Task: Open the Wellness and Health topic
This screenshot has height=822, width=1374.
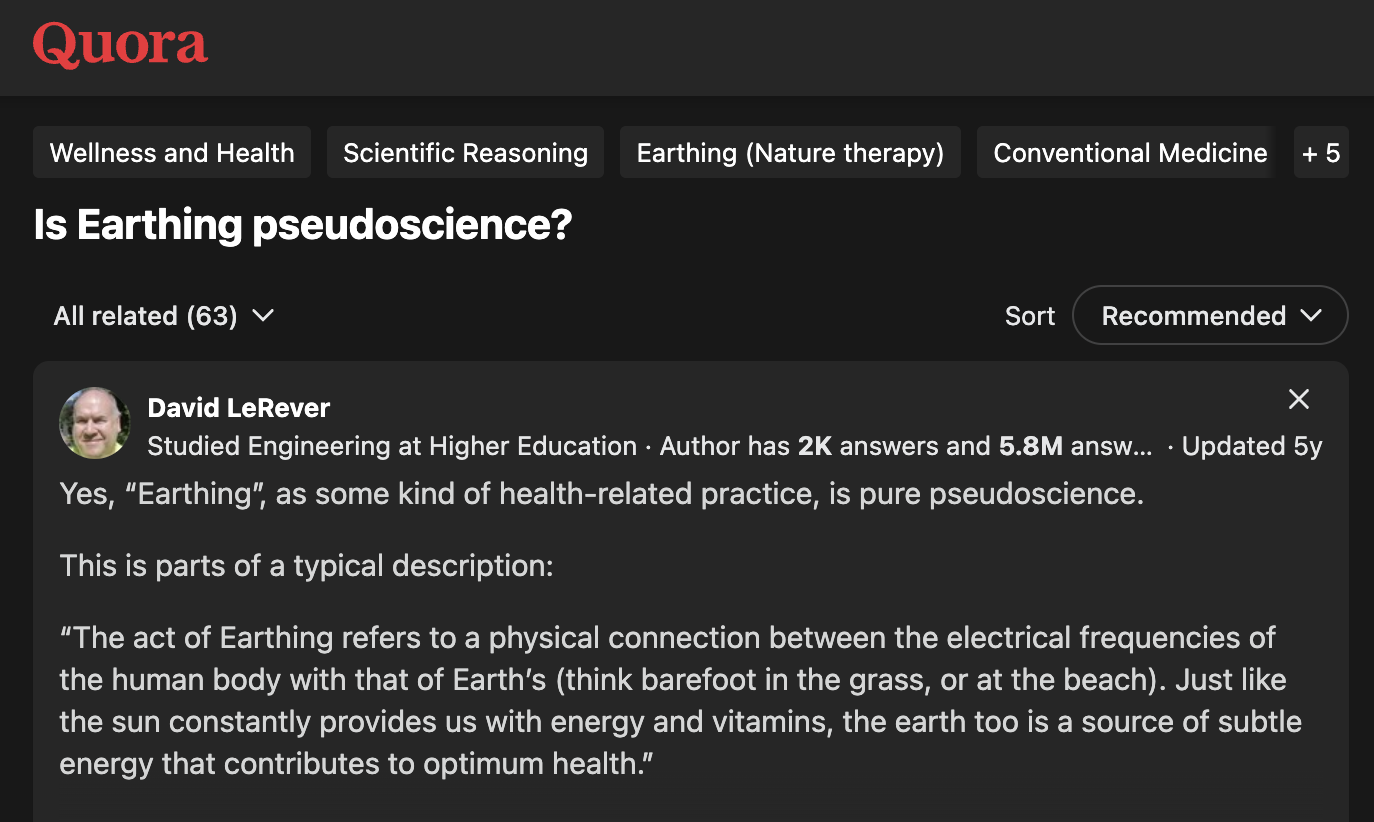Action: click(172, 153)
